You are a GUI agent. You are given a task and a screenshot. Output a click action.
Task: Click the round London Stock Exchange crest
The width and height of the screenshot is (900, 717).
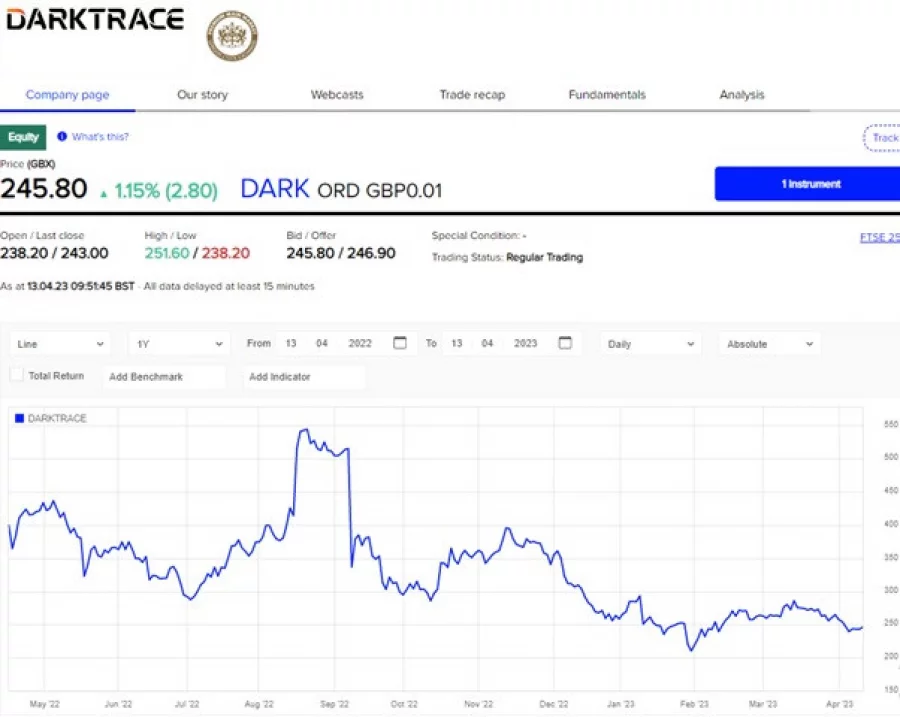[231, 37]
